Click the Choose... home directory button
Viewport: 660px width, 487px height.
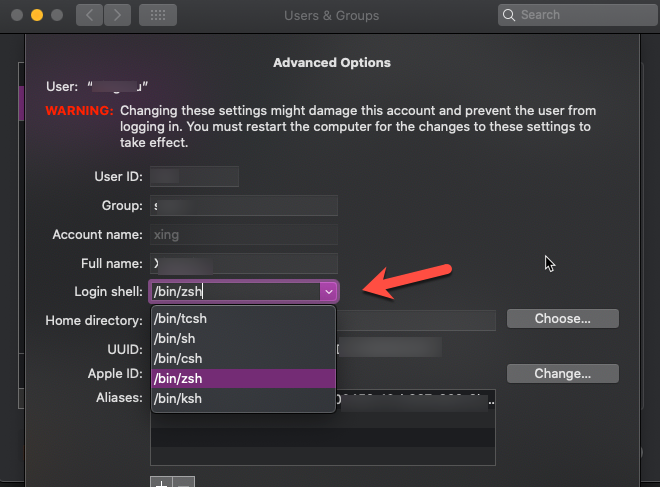563,319
